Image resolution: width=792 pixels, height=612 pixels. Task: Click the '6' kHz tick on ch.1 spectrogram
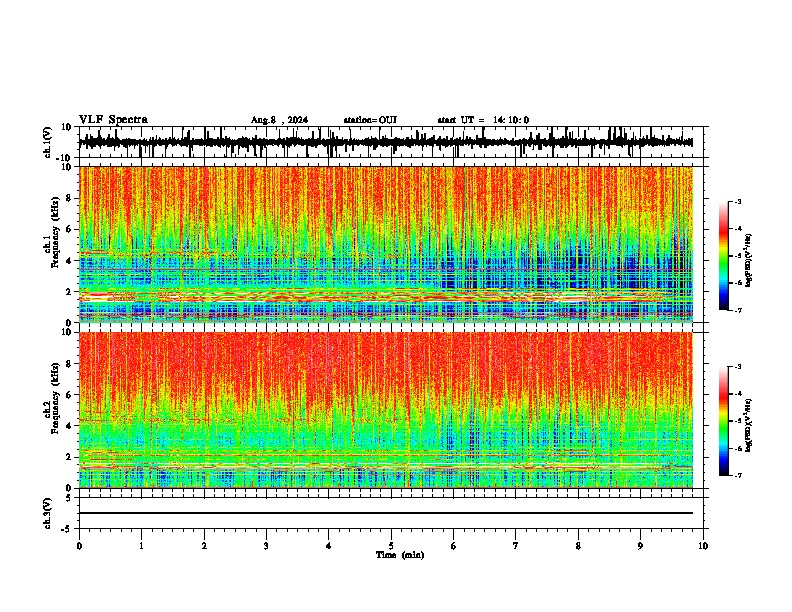click(x=70, y=229)
